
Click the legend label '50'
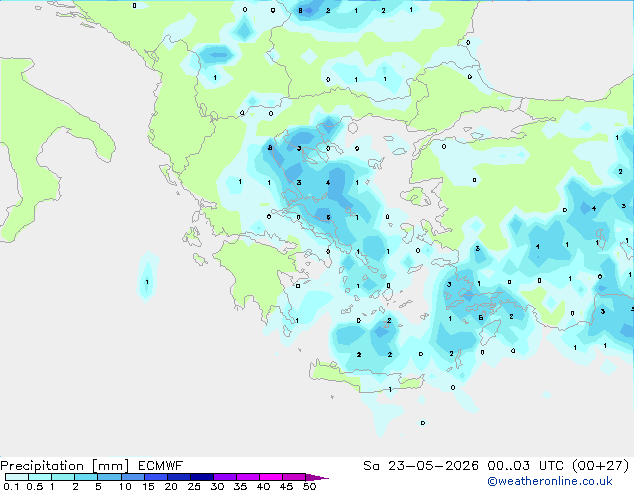click(309, 486)
